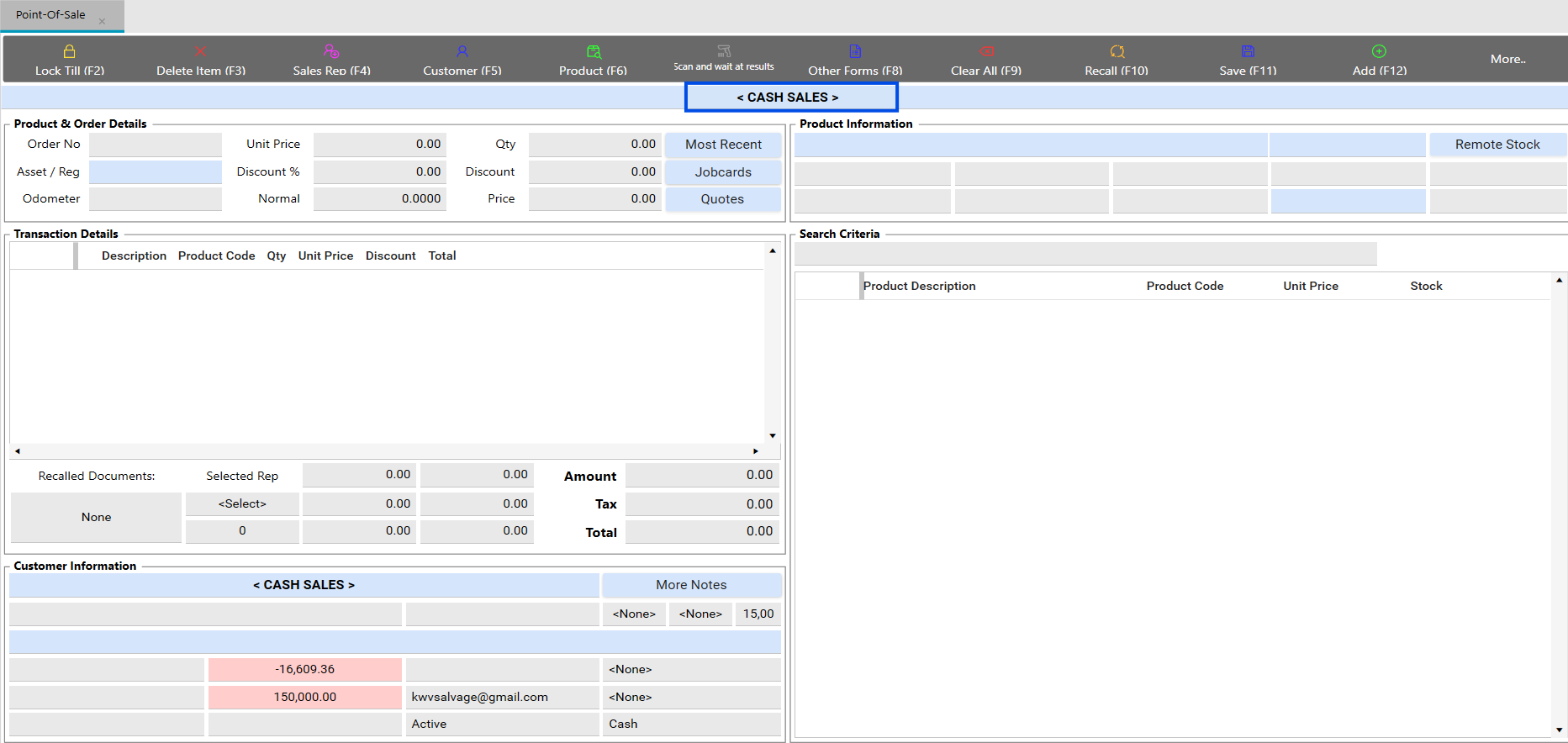Click the Remote Stock button

click(x=1497, y=145)
